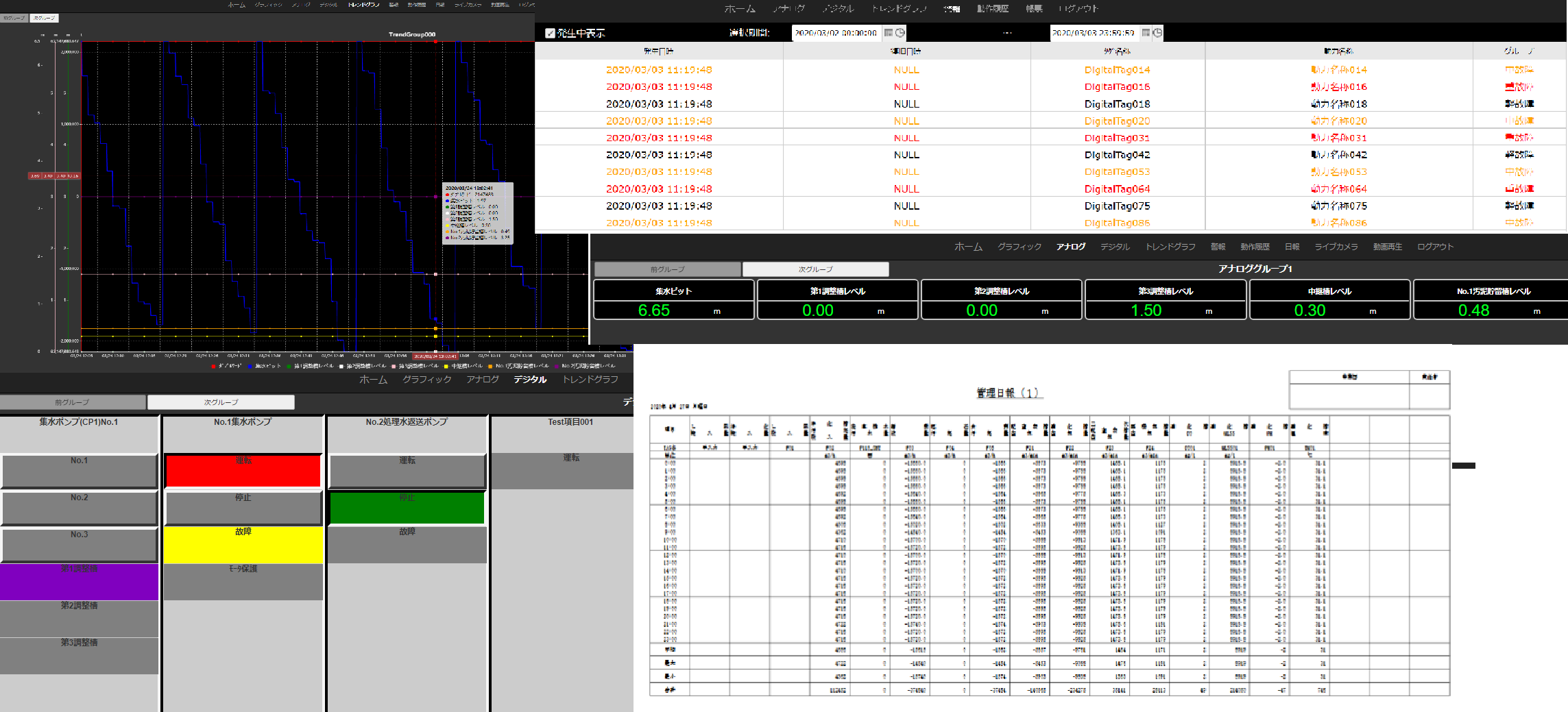Click 前グループ in the analog panel
This screenshot has width=1568, height=712.
667,269
